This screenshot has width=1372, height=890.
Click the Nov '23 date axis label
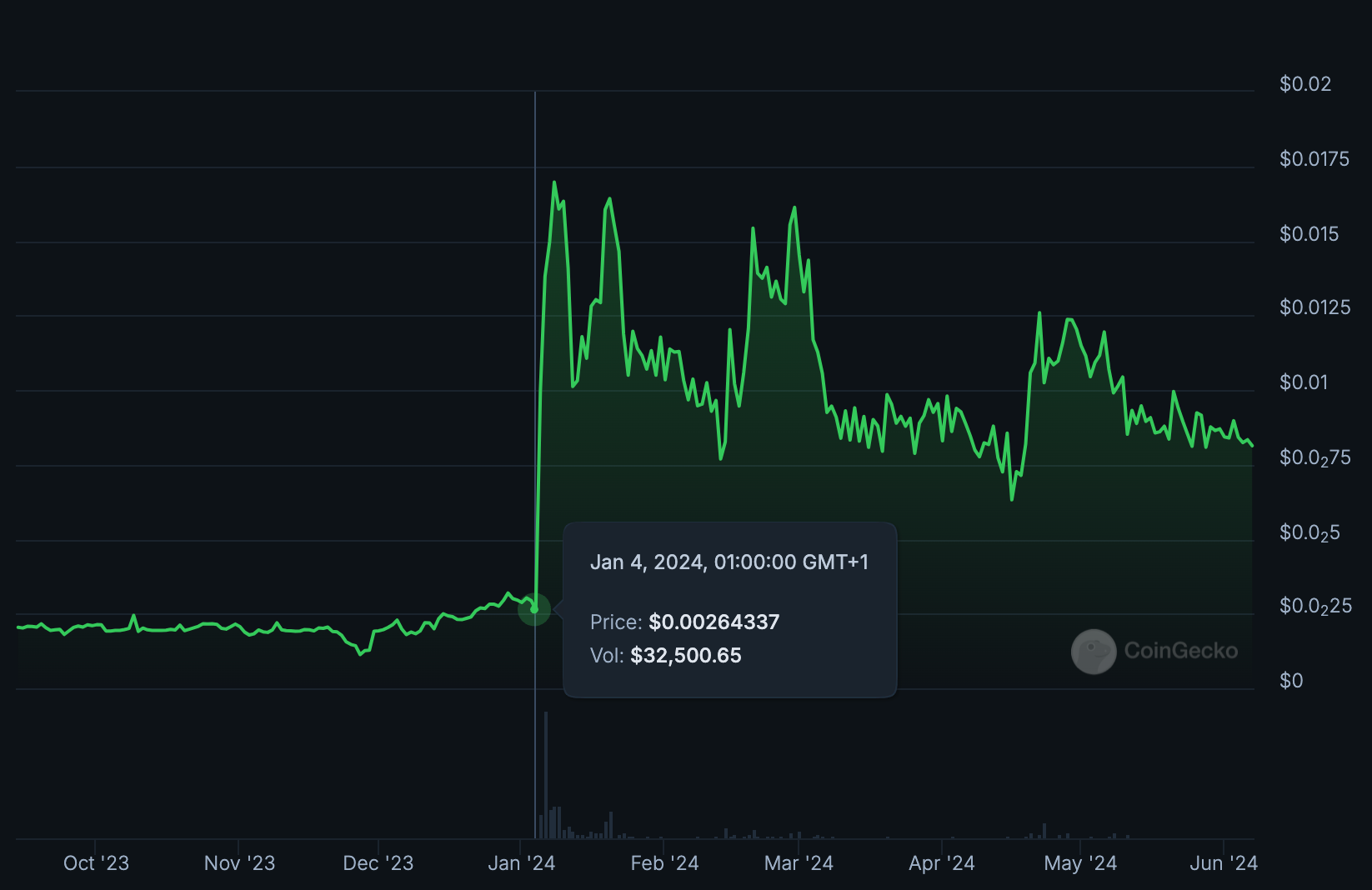pyautogui.click(x=239, y=863)
